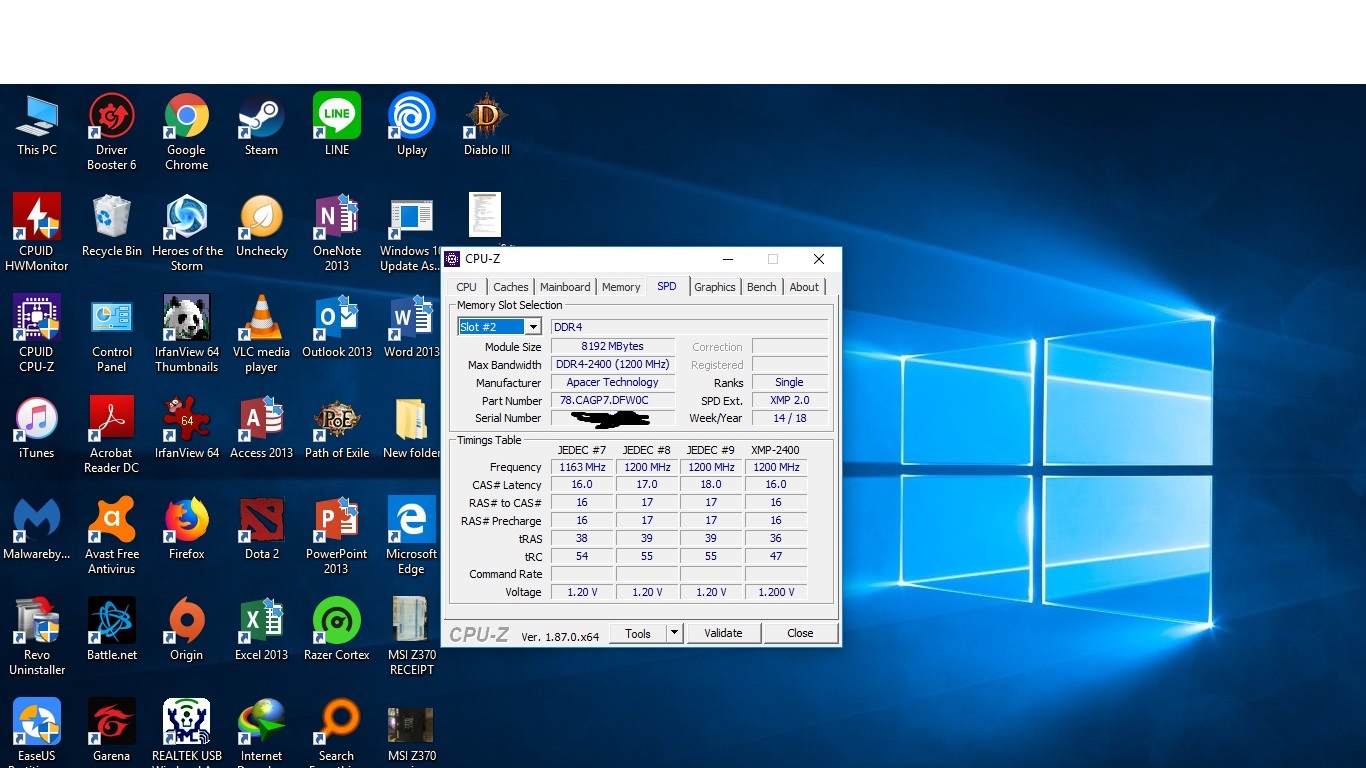Viewport: 1366px width, 768px height.
Task: Open Word 2013 shortcut
Action: tap(412, 327)
